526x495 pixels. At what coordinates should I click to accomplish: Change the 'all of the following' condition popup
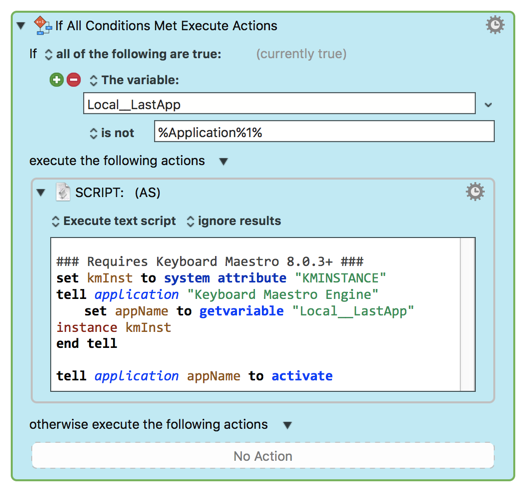133,54
